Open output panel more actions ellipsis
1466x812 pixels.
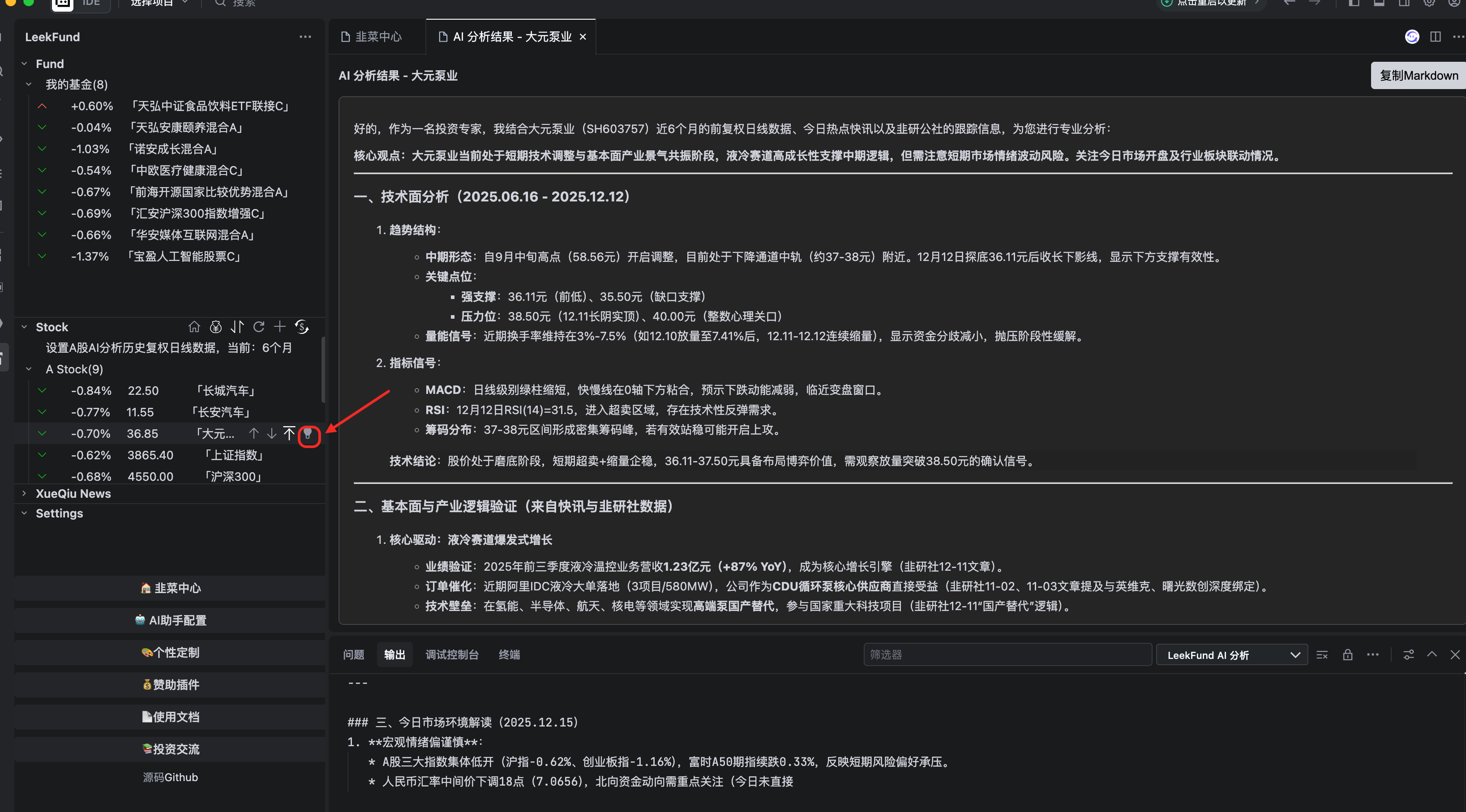(1373, 655)
